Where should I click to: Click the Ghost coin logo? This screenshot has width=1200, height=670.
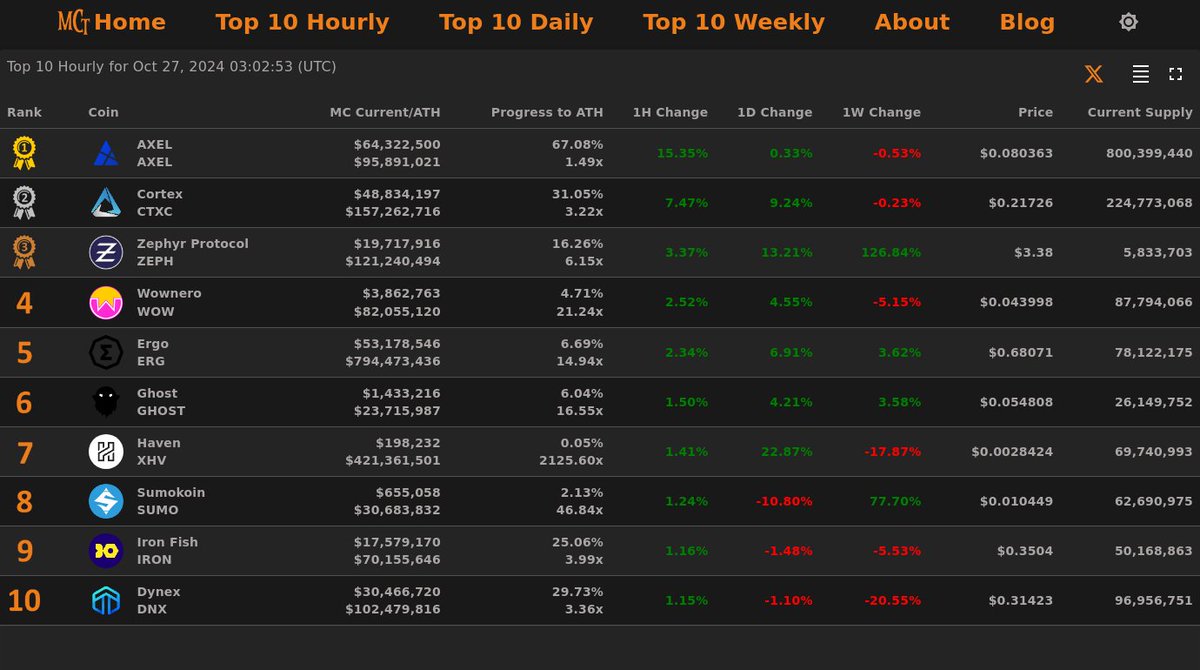[x=106, y=402]
